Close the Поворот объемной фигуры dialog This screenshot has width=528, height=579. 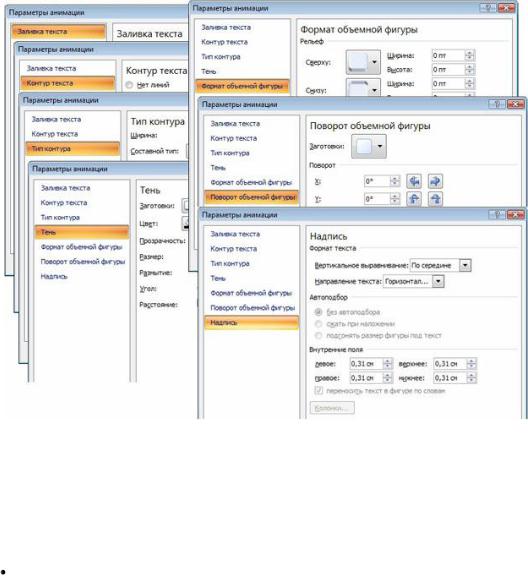(515, 104)
